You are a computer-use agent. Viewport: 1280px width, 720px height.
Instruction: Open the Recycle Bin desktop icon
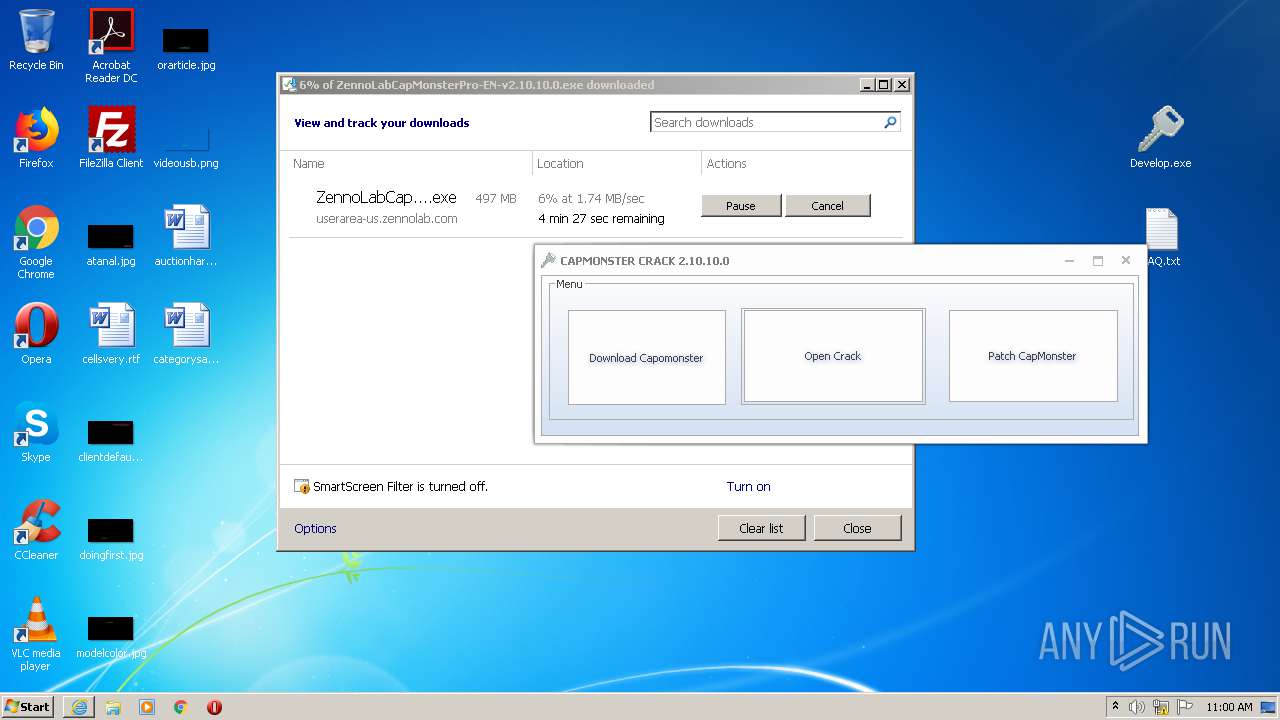[x=36, y=40]
